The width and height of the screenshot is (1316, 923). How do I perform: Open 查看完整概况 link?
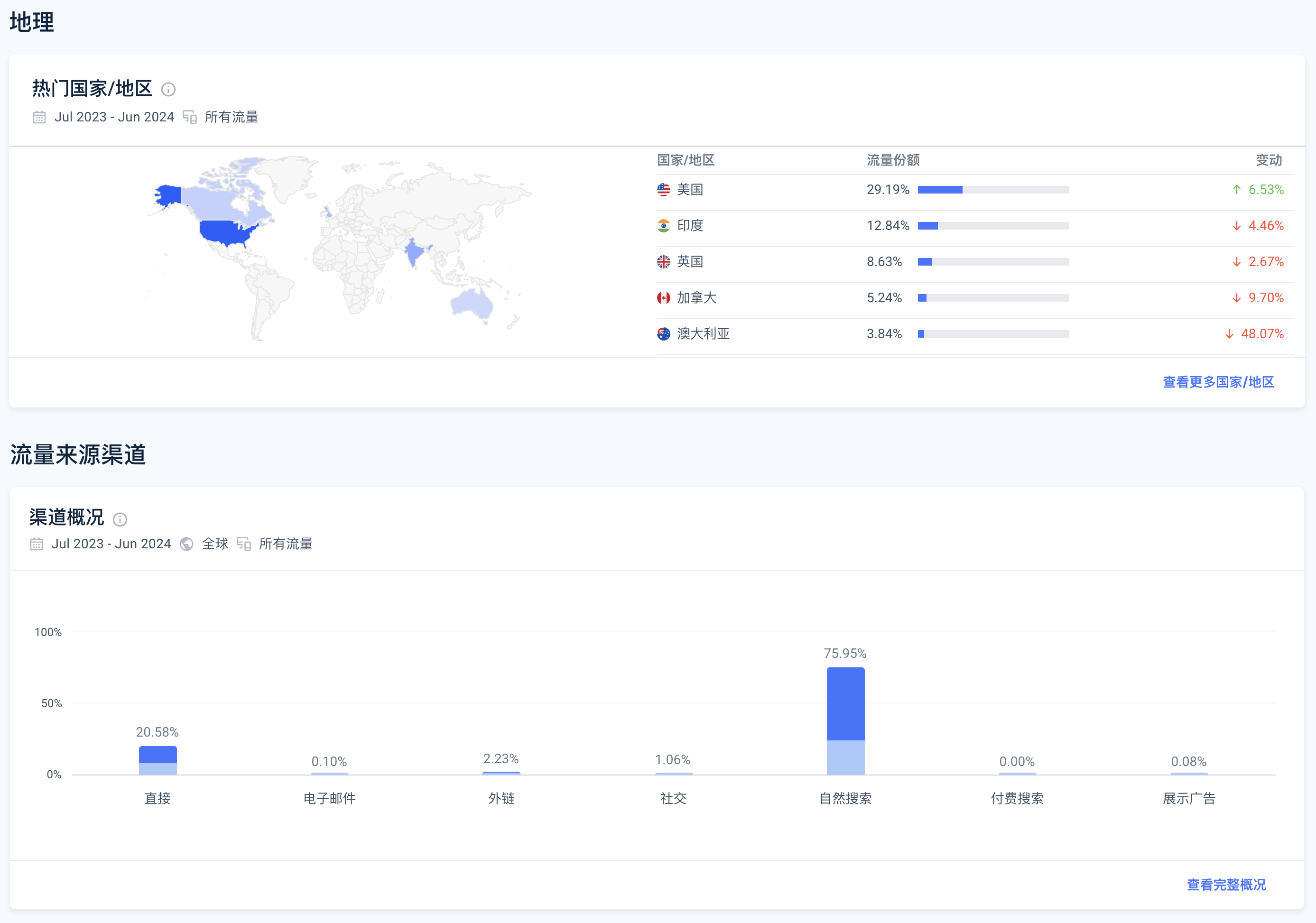[1226, 885]
